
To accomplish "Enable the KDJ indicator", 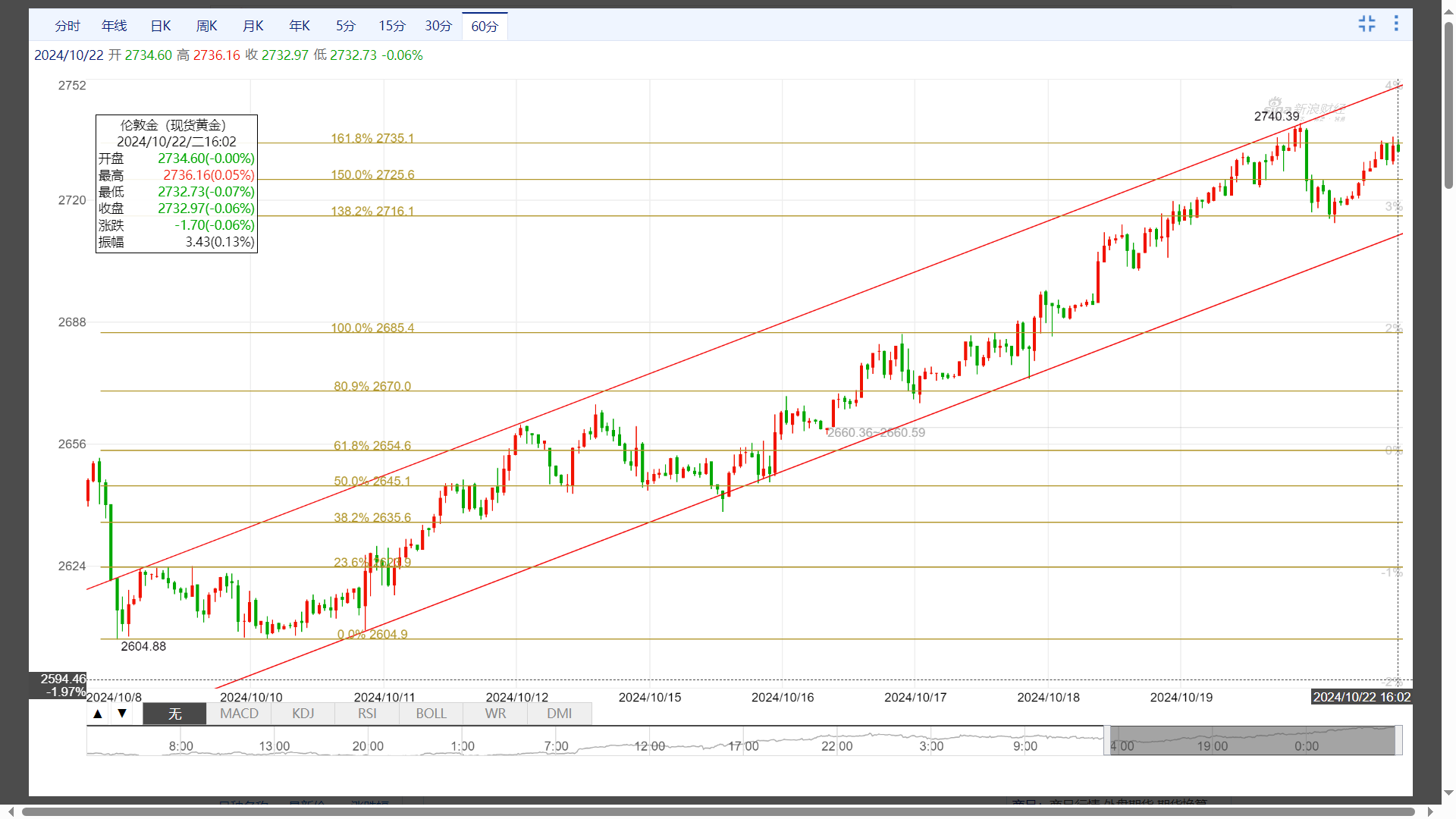I will 303,714.
